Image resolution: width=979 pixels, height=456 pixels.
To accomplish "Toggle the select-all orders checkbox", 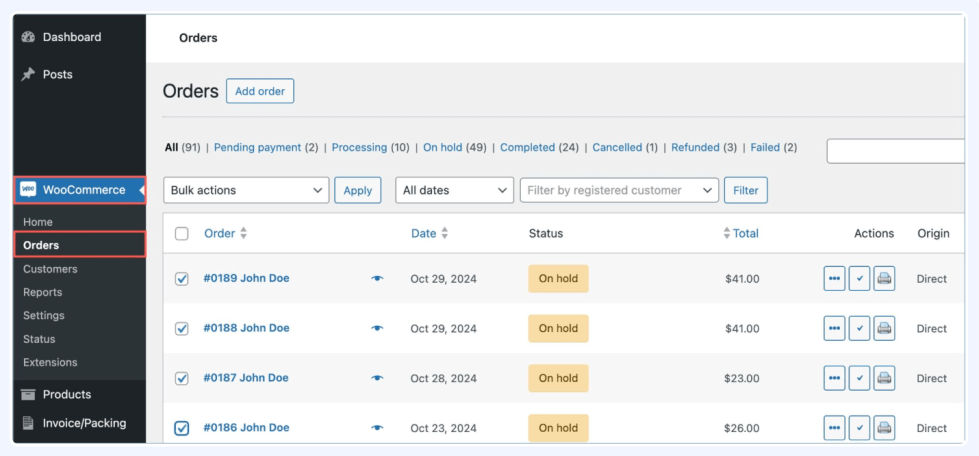I will coord(182,234).
